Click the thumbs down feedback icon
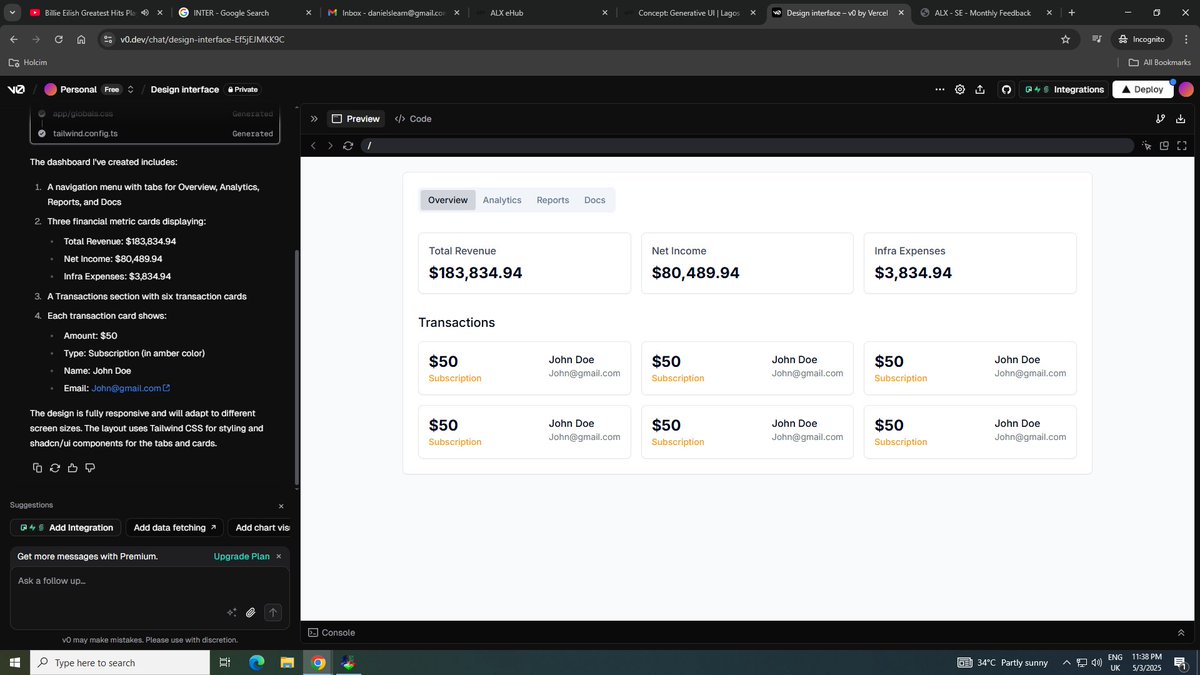Image resolution: width=1200 pixels, height=675 pixels. coord(90,467)
